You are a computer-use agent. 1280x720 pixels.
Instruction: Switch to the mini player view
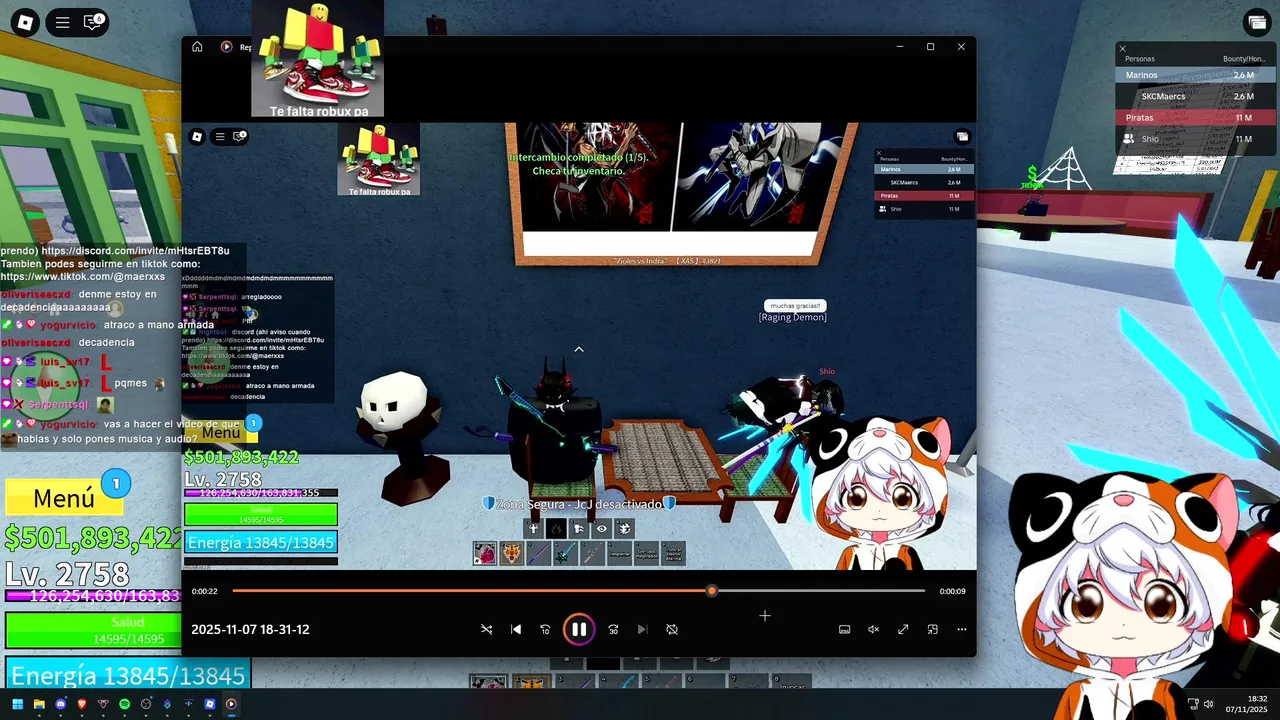point(932,629)
